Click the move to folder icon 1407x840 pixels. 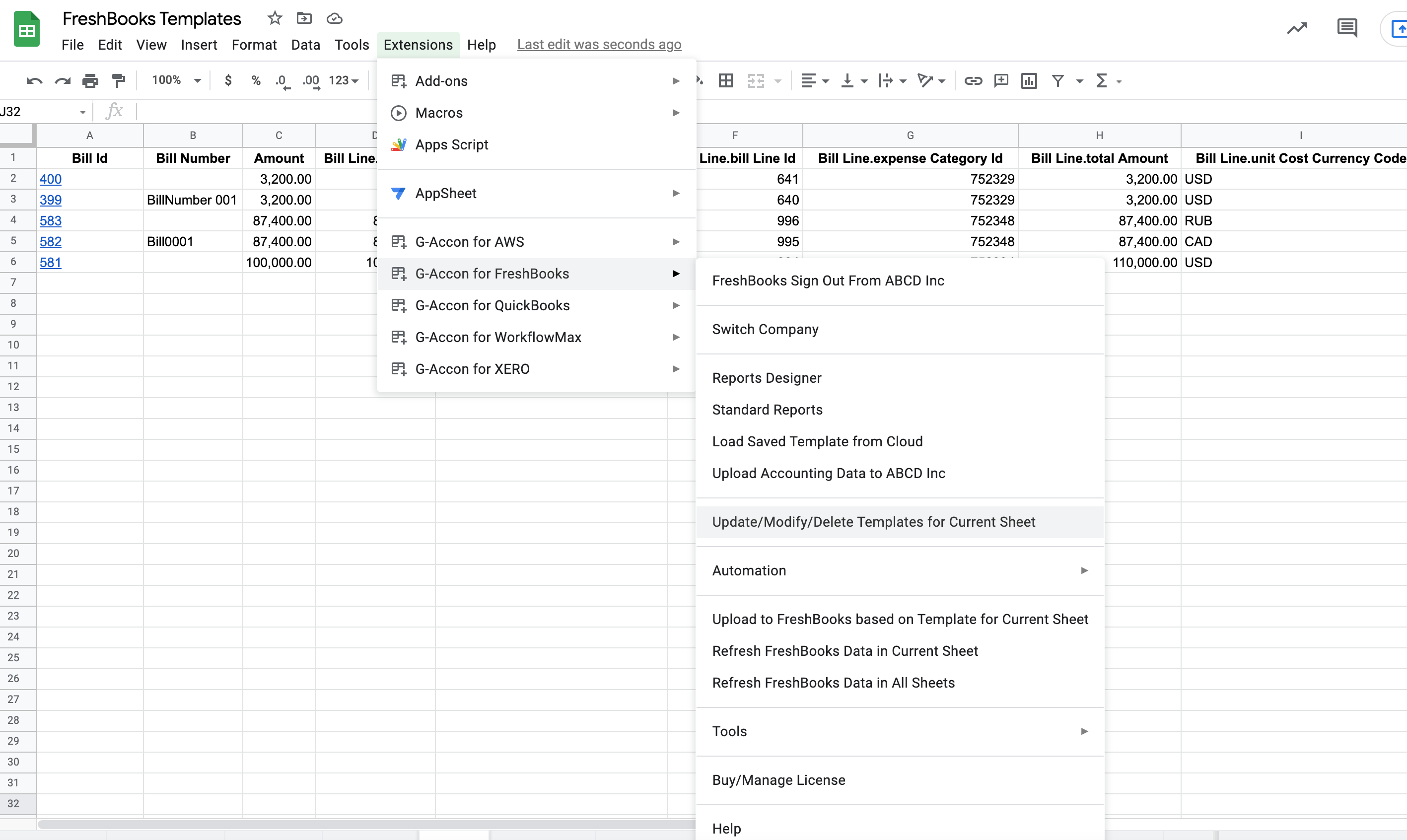pyautogui.click(x=304, y=18)
